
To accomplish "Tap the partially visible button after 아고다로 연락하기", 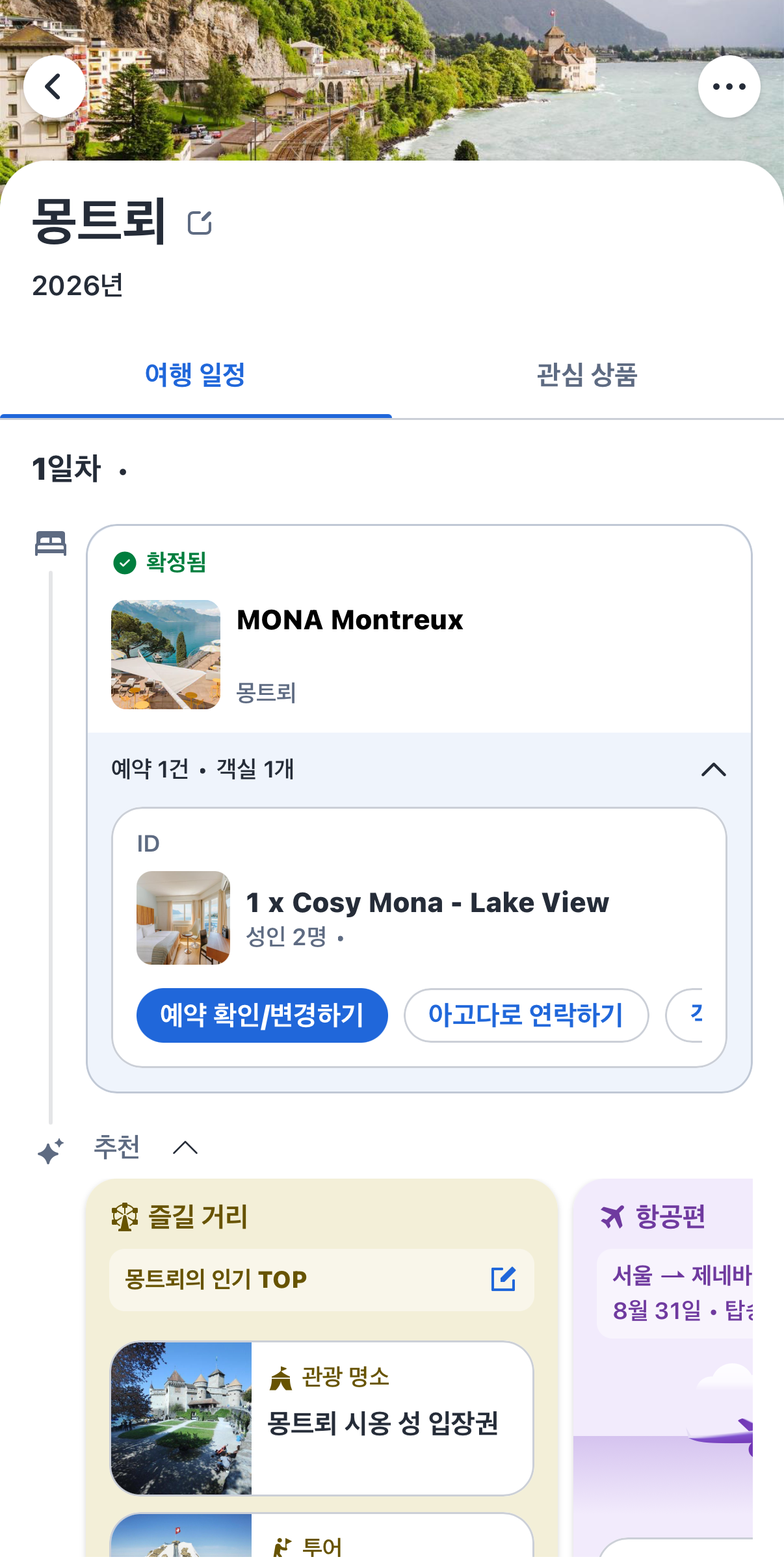I will point(684,1015).
